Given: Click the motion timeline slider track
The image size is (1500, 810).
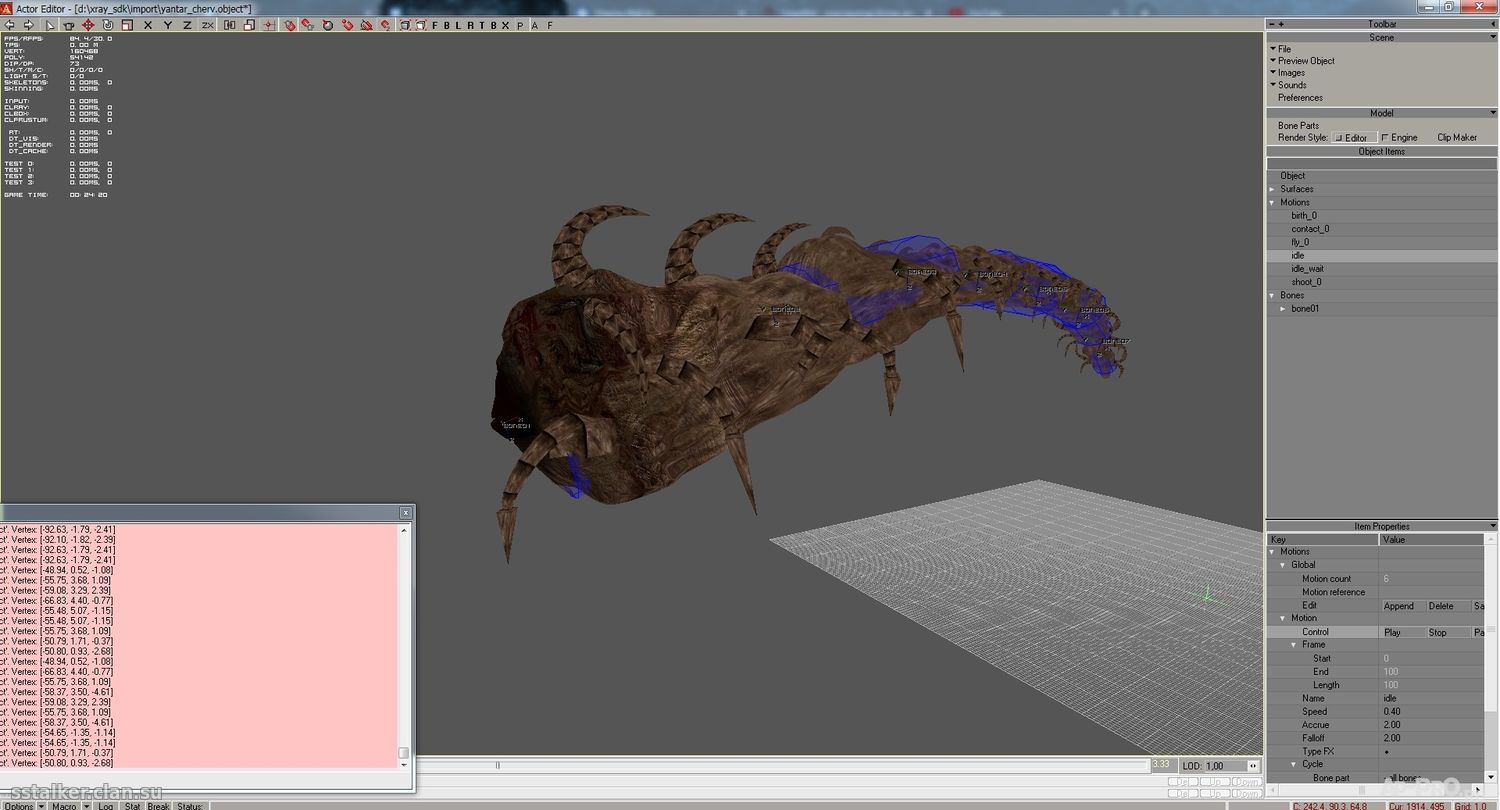Looking at the screenshot, I should click(x=782, y=765).
